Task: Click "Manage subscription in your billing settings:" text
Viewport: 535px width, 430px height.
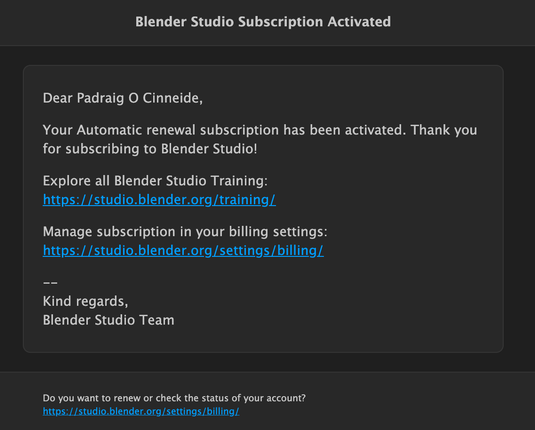Action: pos(185,232)
